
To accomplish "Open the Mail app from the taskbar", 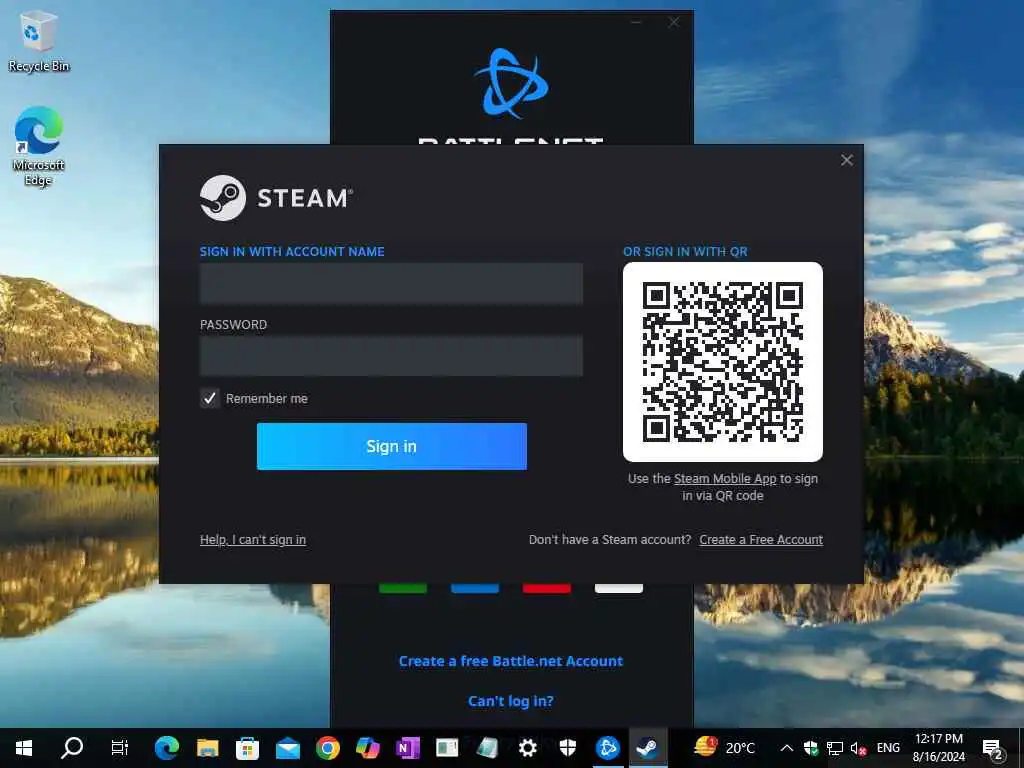I will (287, 748).
